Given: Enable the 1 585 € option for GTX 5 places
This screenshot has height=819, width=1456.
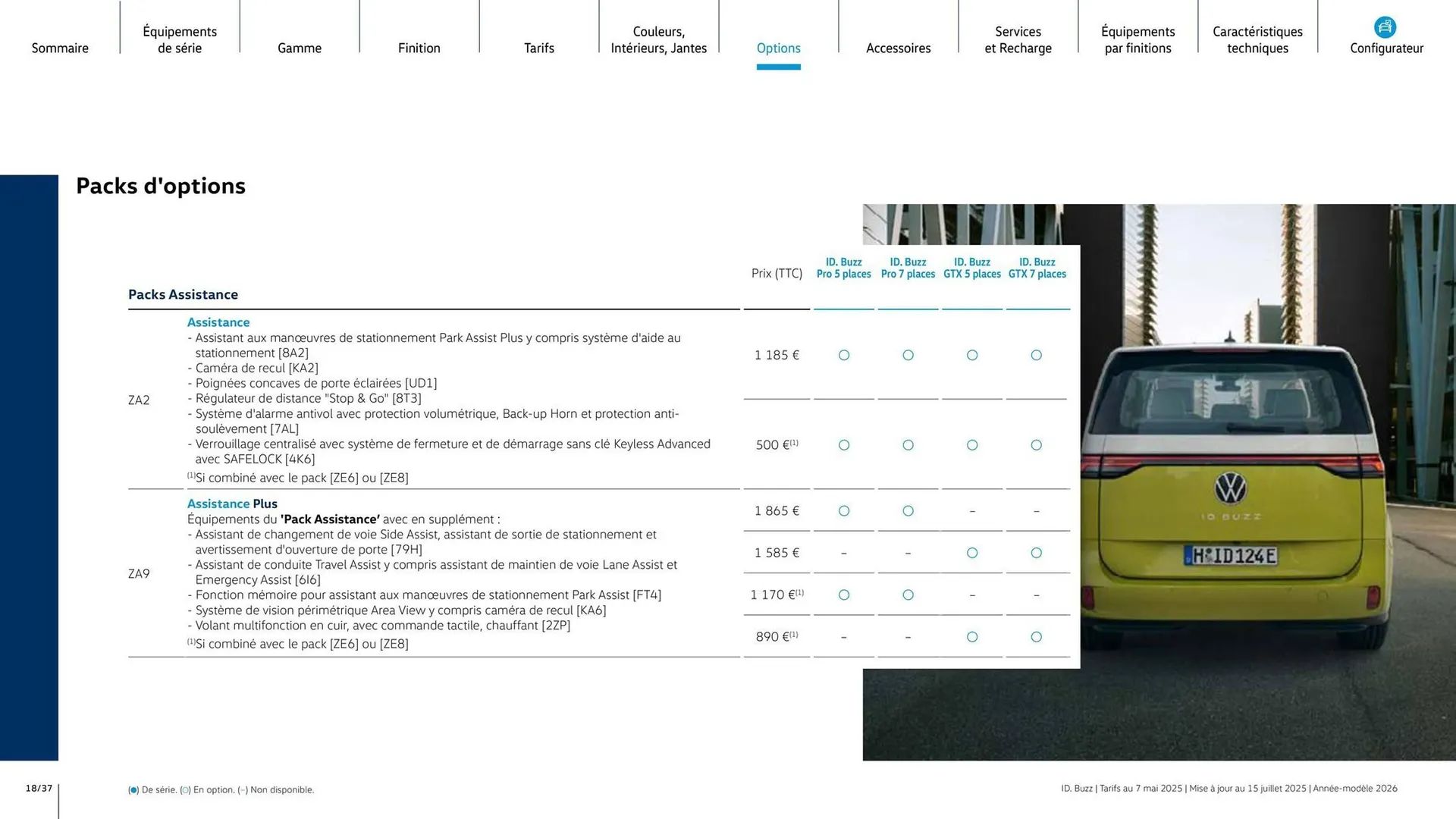Looking at the screenshot, I should (972, 553).
